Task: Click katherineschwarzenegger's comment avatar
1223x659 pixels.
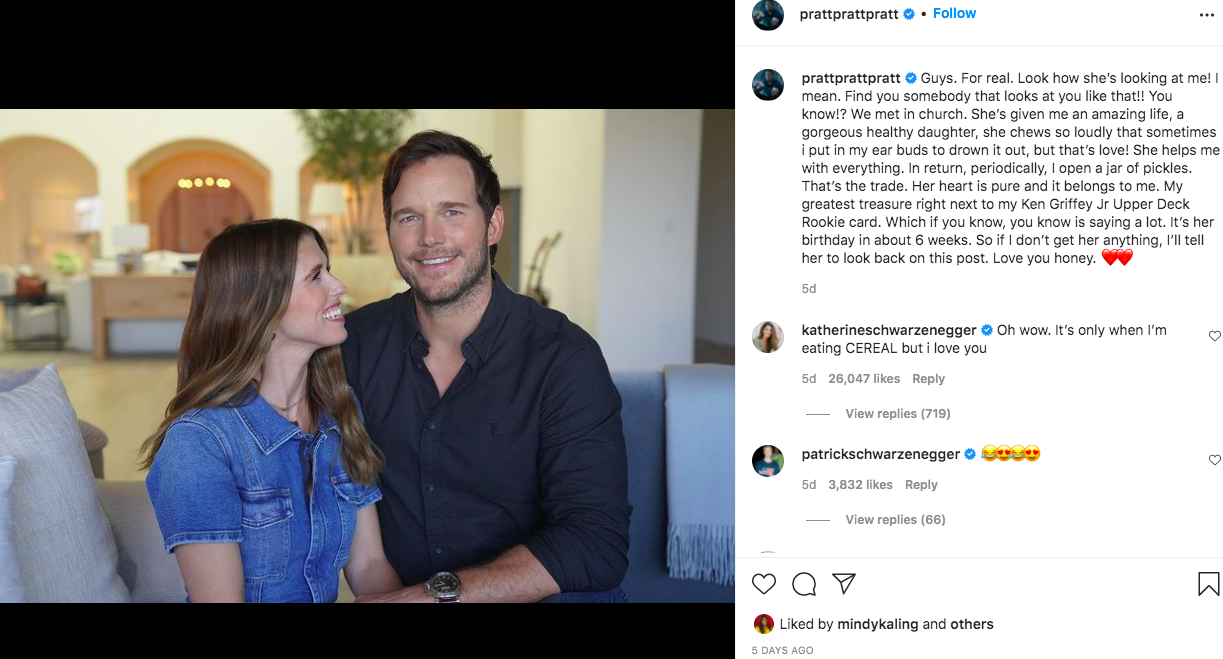Action: coord(768,337)
